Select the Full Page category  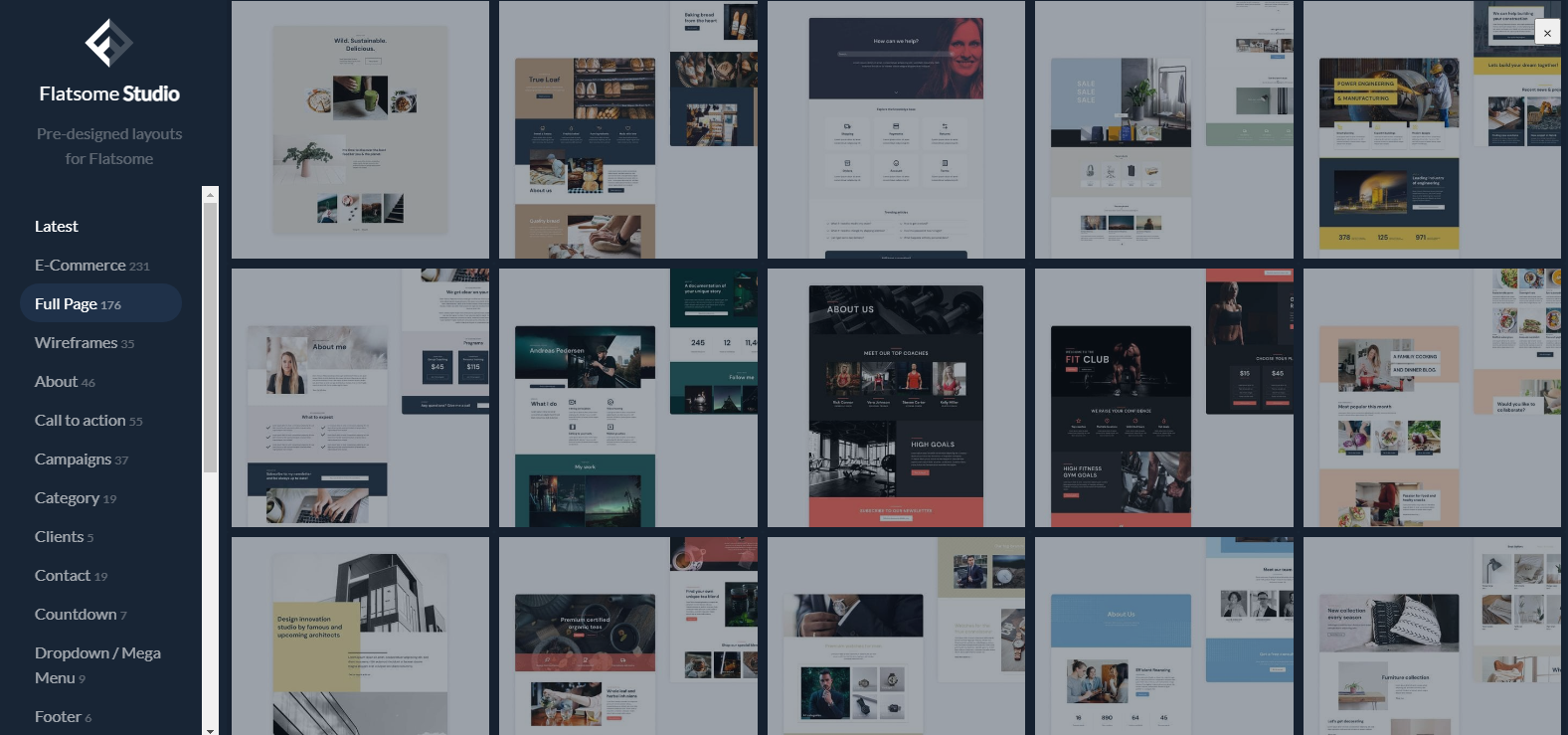pyautogui.click(x=100, y=303)
